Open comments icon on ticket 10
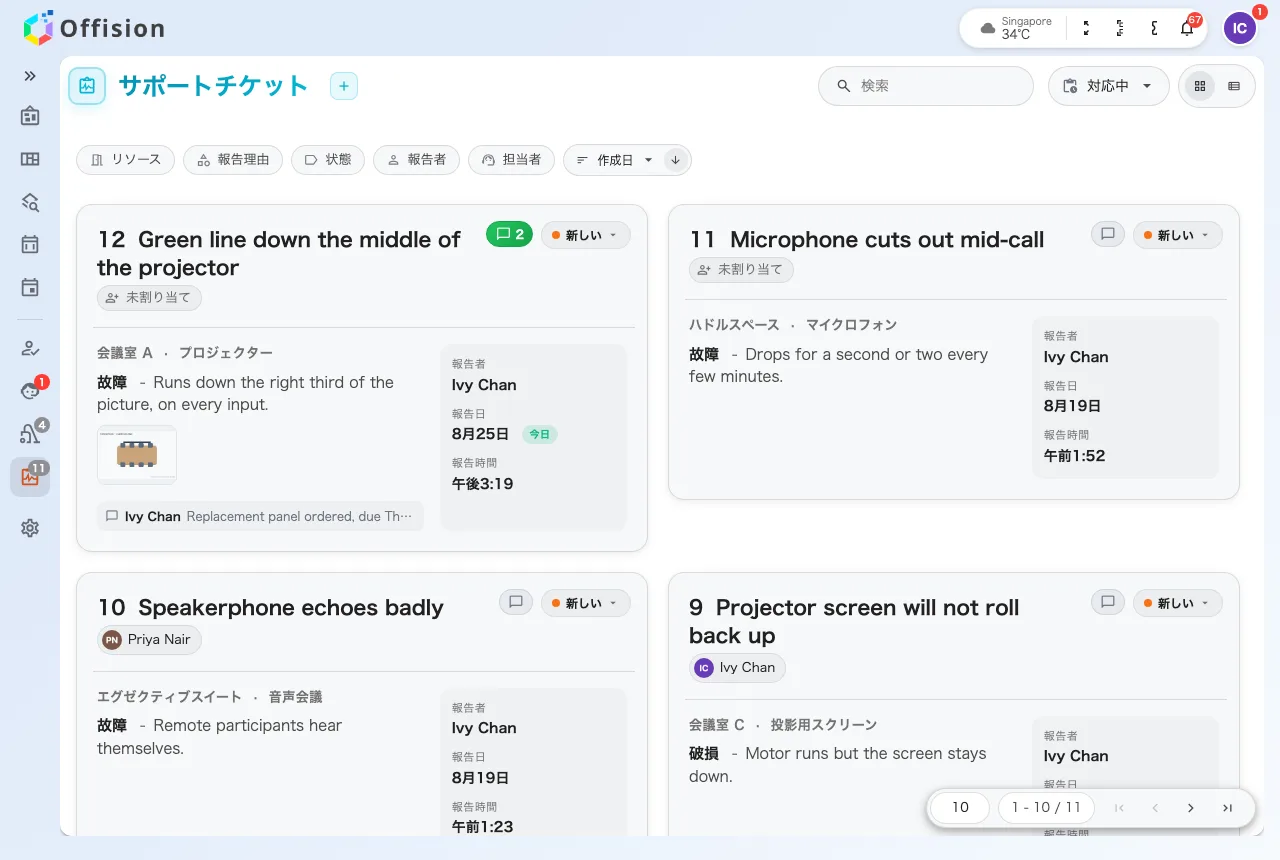The image size is (1280, 860). pyautogui.click(x=516, y=603)
